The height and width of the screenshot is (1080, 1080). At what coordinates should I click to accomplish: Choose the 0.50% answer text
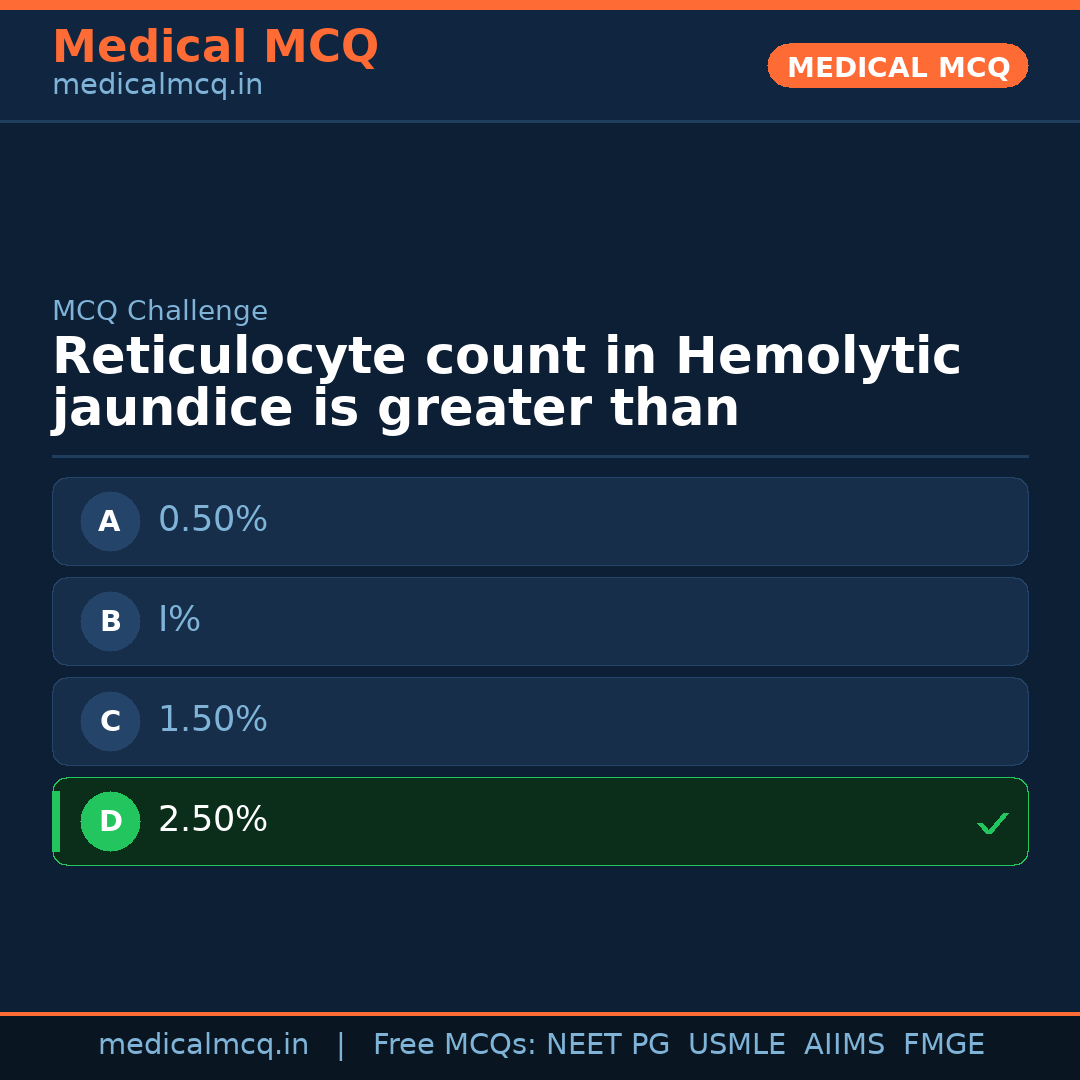[213, 520]
